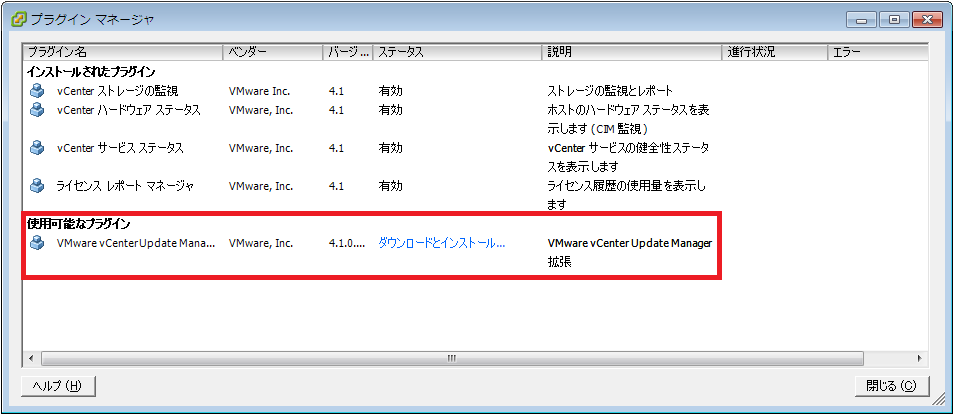Click the vCenter ハードウェア ステータス plugin icon

pos(37,110)
